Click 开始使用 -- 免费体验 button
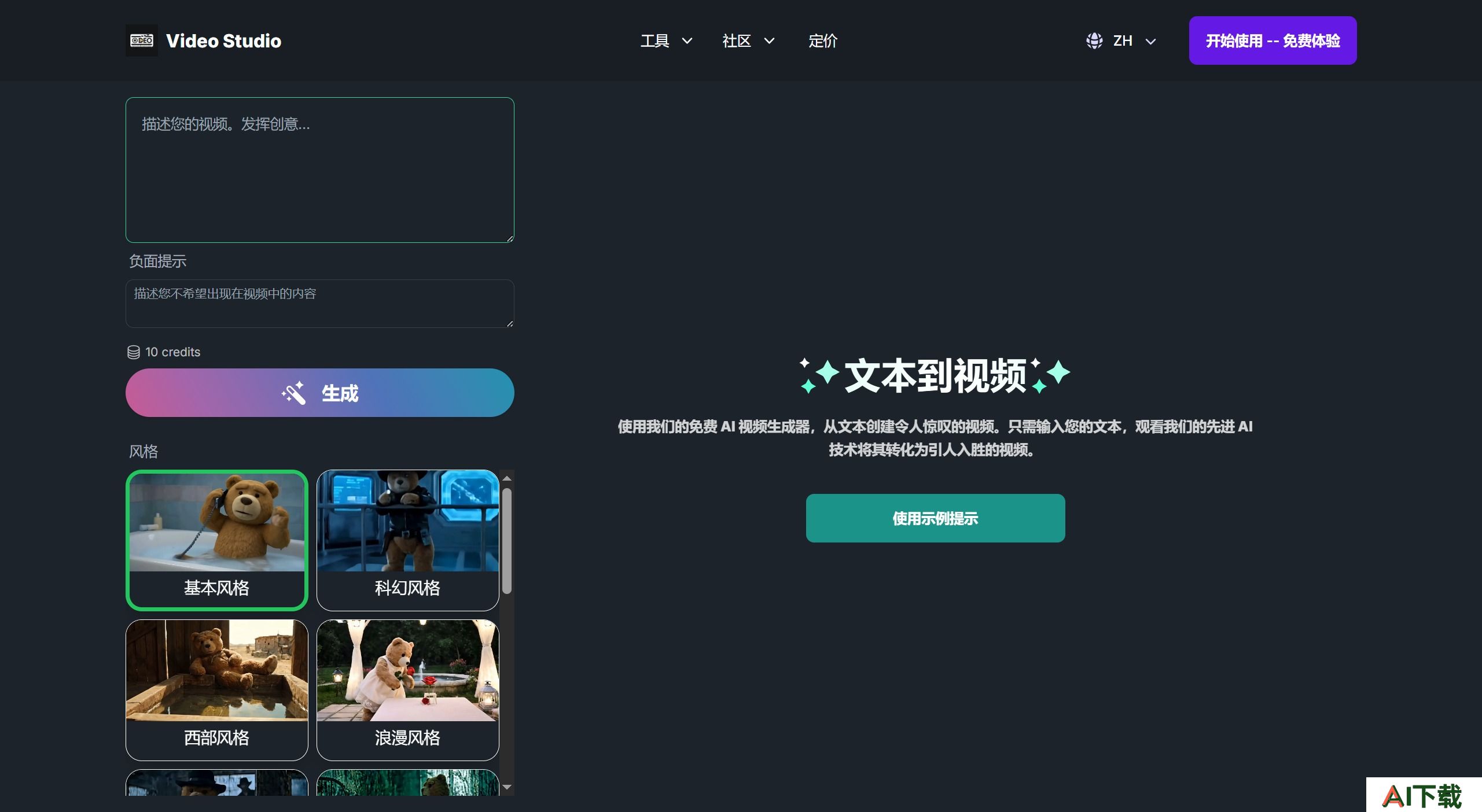The height and width of the screenshot is (812, 1482). click(x=1273, y=40)
